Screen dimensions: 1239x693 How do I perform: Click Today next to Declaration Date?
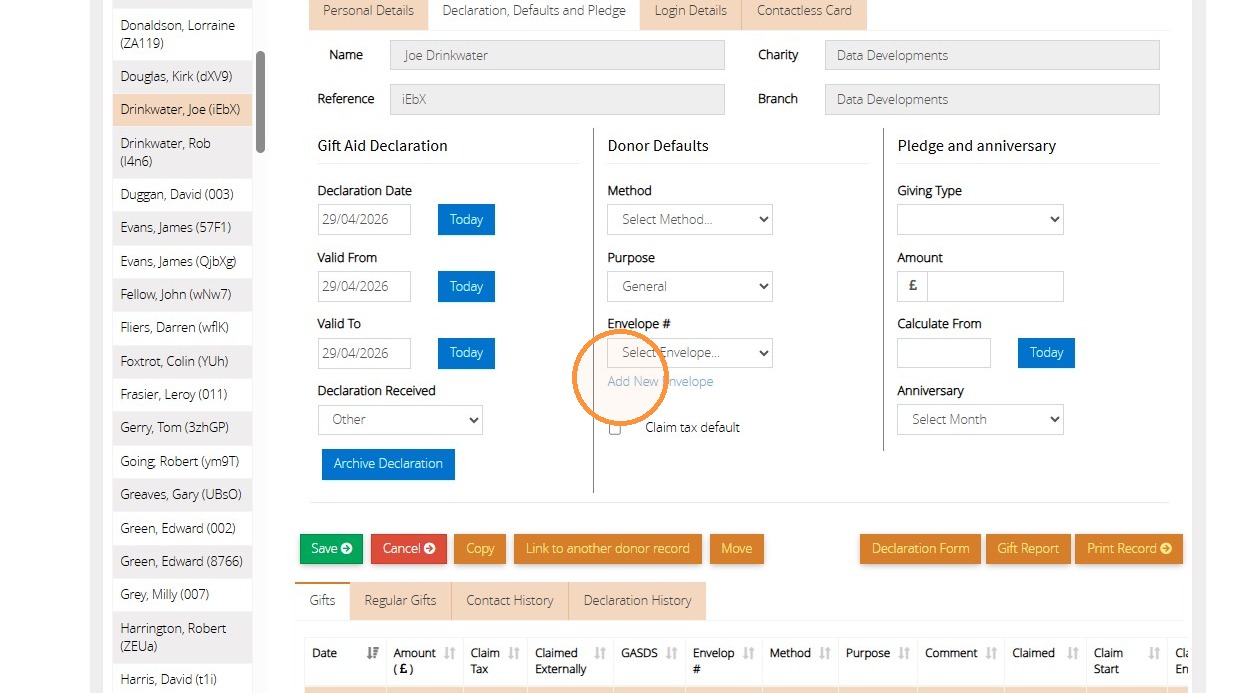[466, 219]
